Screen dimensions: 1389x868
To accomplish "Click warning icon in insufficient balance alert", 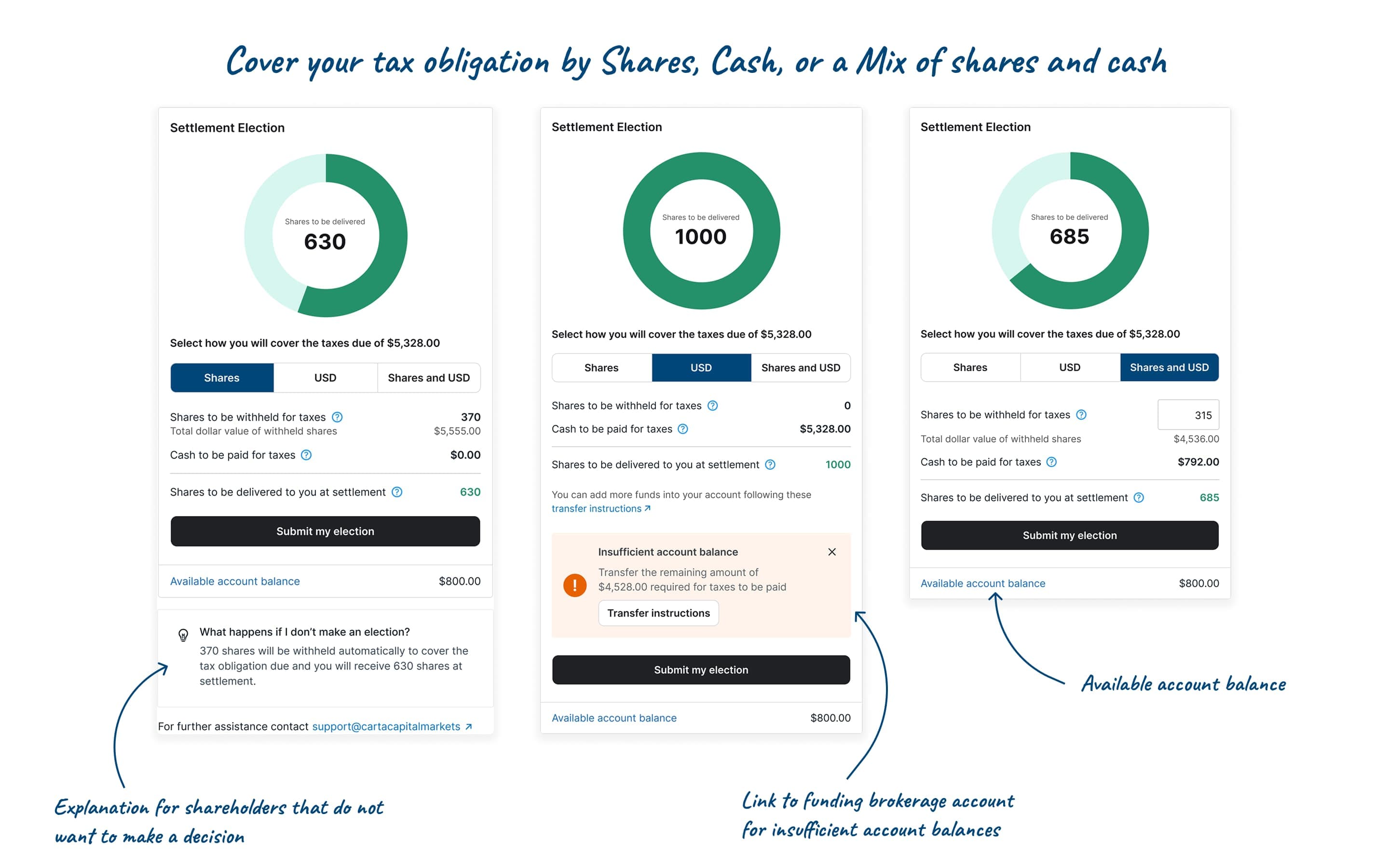I will [x=574, y=585].
